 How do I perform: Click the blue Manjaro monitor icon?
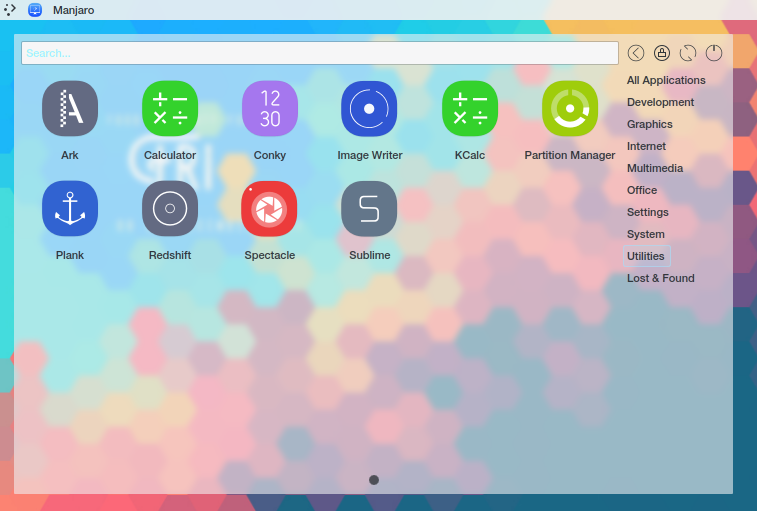tap(35, 10)
